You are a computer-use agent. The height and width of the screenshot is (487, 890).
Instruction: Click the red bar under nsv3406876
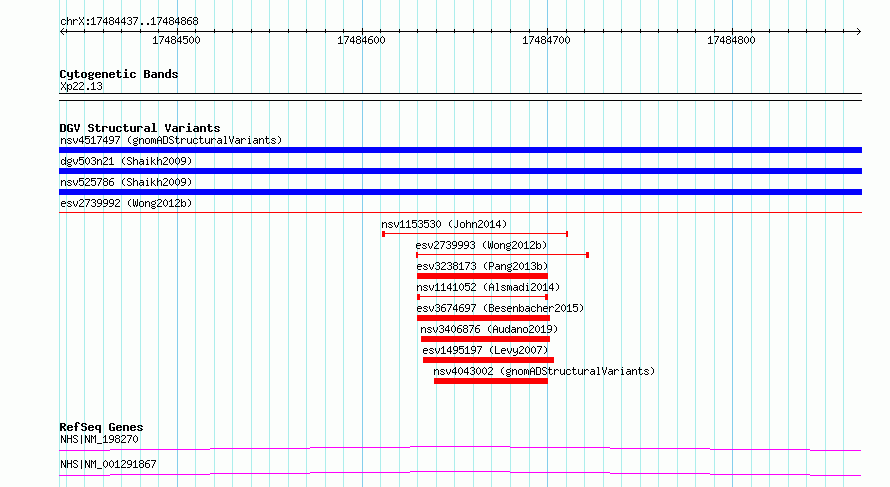(485, 339)
